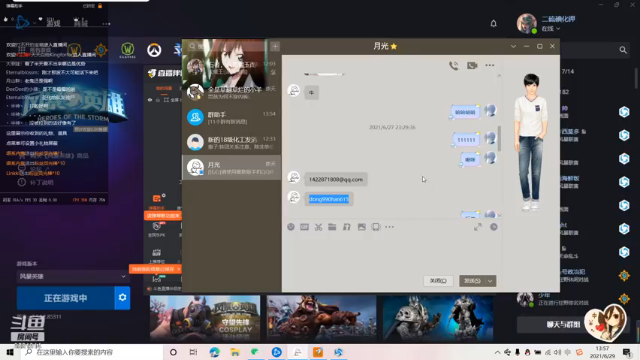640x360 pixels.
Task: Open the 风暴英雄 game version dropdown
Action: pyautogui.click(x=73, y=276)
